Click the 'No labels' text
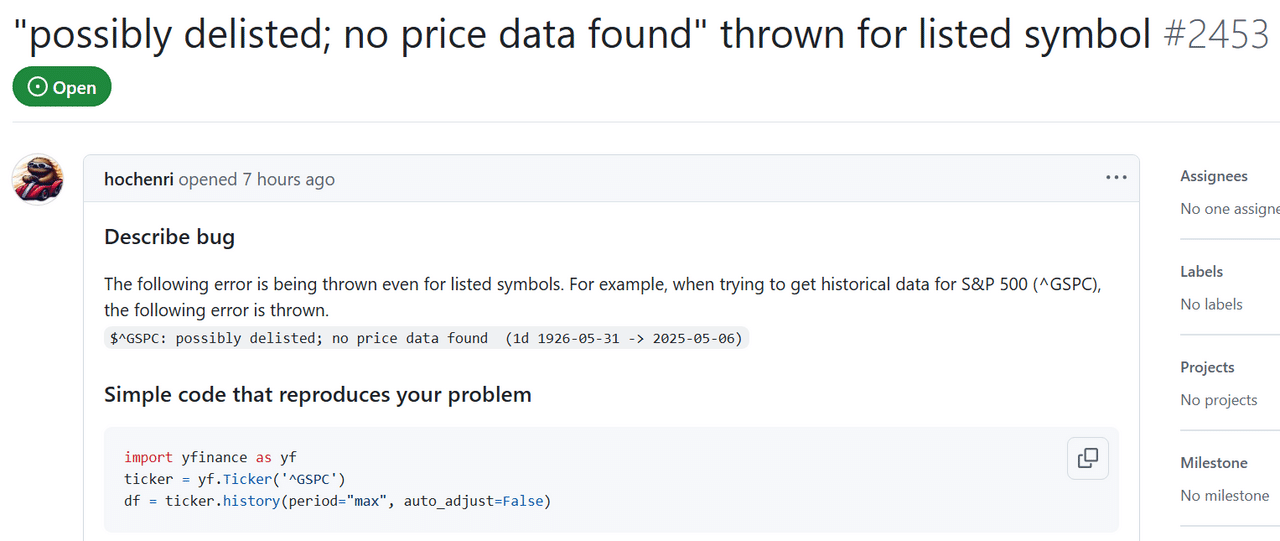This screenshot has height=541, width=1280. pyautogui.click(x=1211, y=304)
